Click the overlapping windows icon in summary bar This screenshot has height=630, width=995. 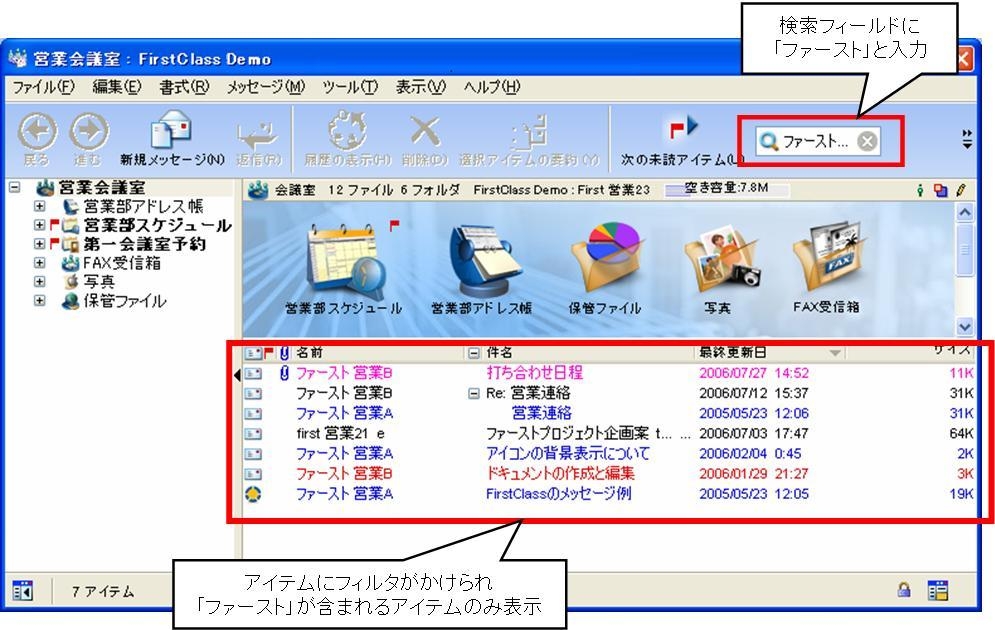point(941,190)
